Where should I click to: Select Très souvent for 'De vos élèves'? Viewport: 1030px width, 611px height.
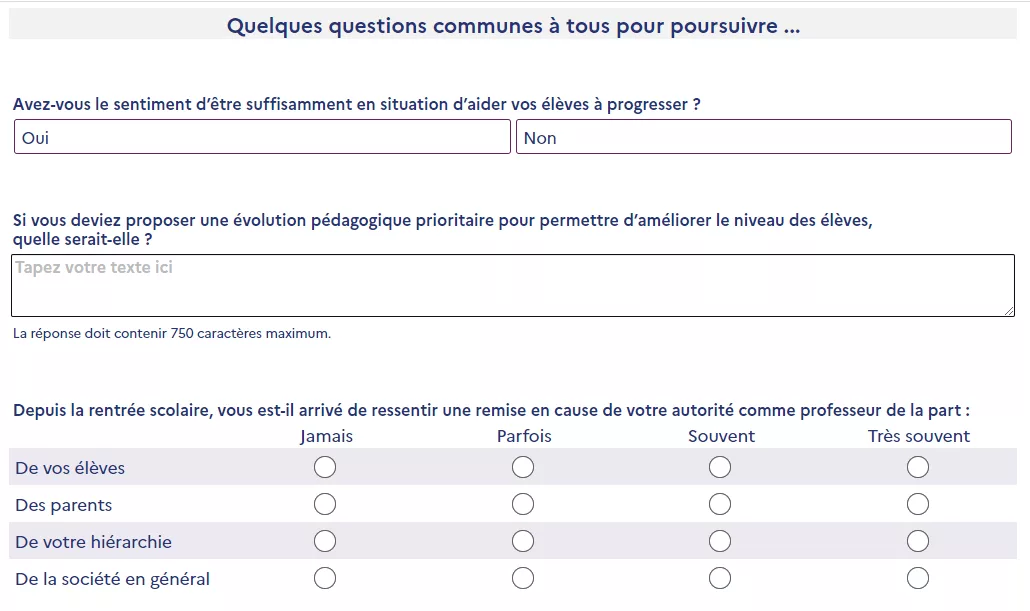coord(918,467)
